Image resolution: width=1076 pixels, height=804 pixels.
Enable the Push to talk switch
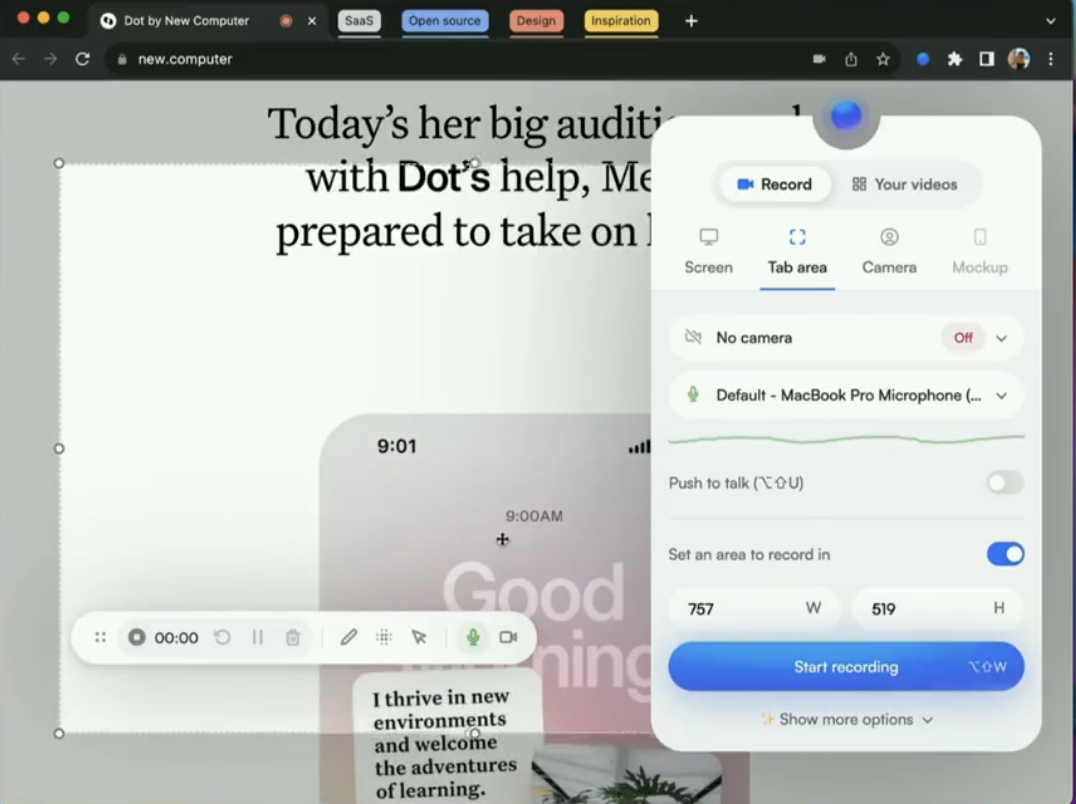tap(1005, 483)
